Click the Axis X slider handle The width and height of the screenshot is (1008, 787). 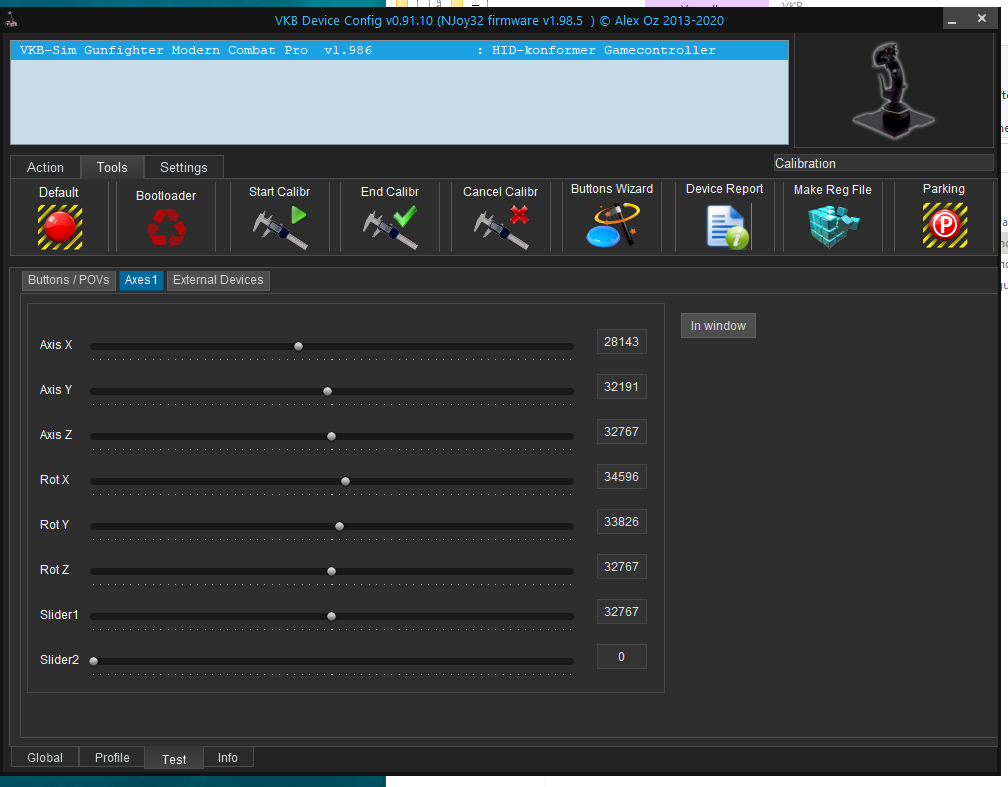(298, 346)
